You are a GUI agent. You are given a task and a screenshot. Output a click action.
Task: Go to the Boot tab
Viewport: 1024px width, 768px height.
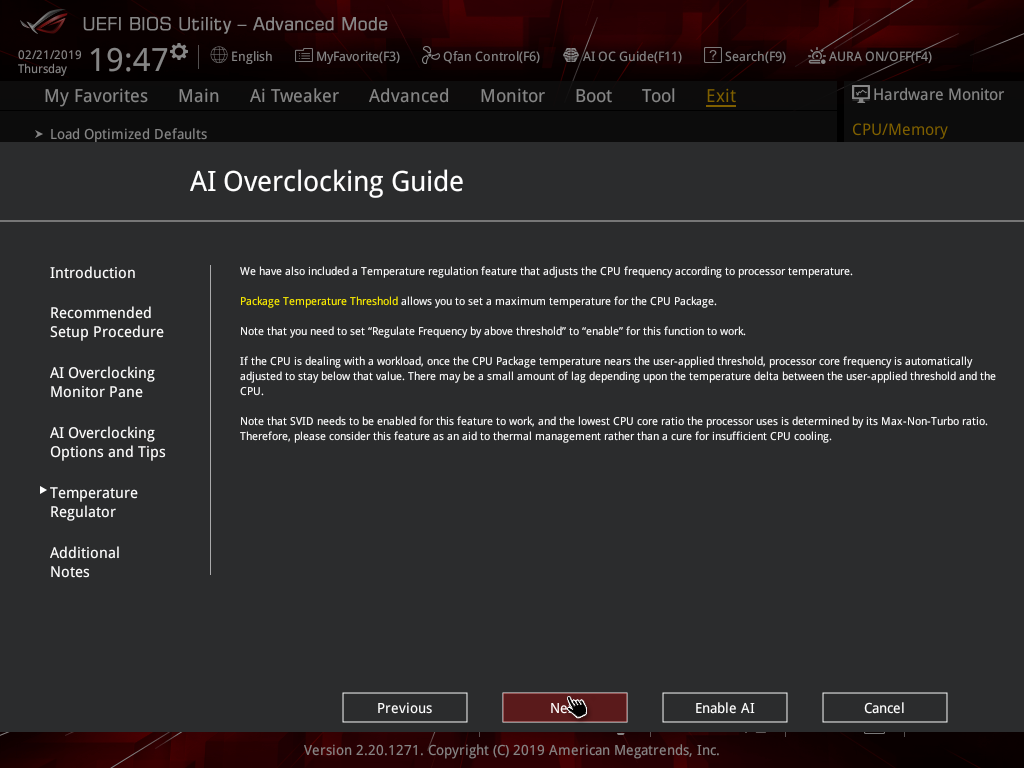click(593, 96)
